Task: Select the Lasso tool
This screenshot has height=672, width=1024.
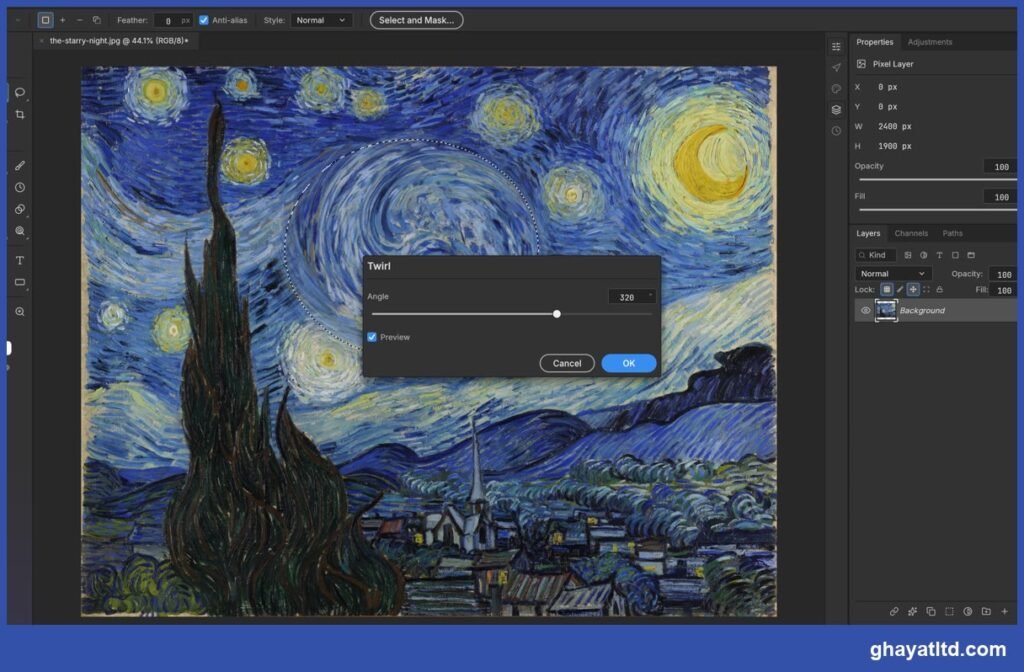Action: pos(20,92)
